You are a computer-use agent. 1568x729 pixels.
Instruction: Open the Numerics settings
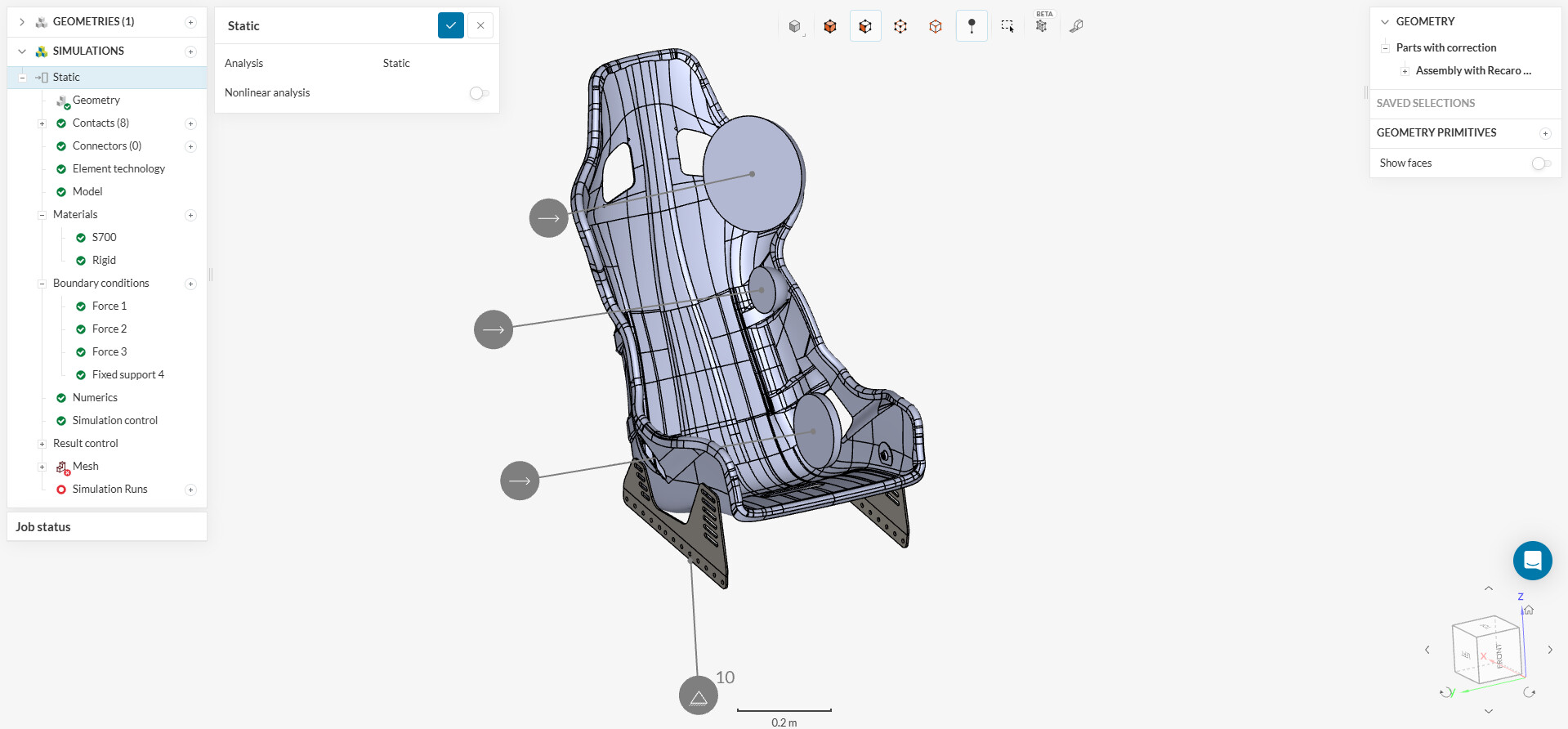coord(95,398)
